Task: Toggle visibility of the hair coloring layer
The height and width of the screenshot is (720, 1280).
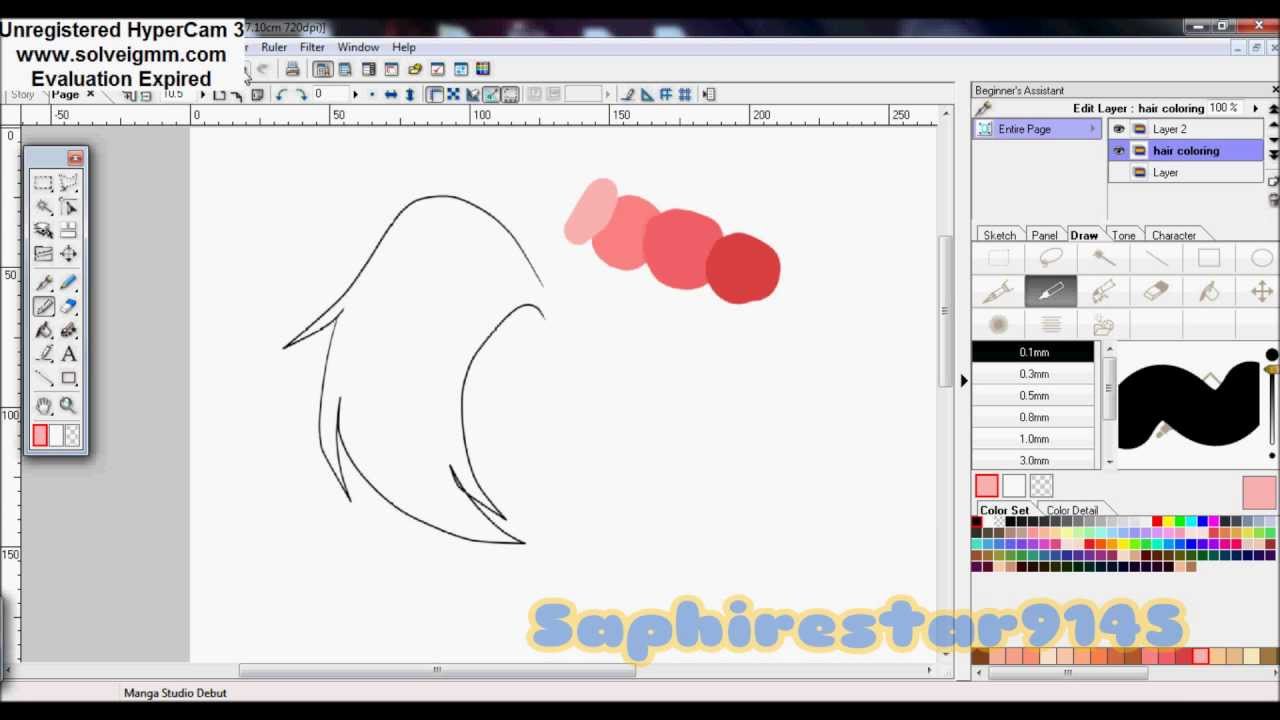Action: coord(1118,150)
